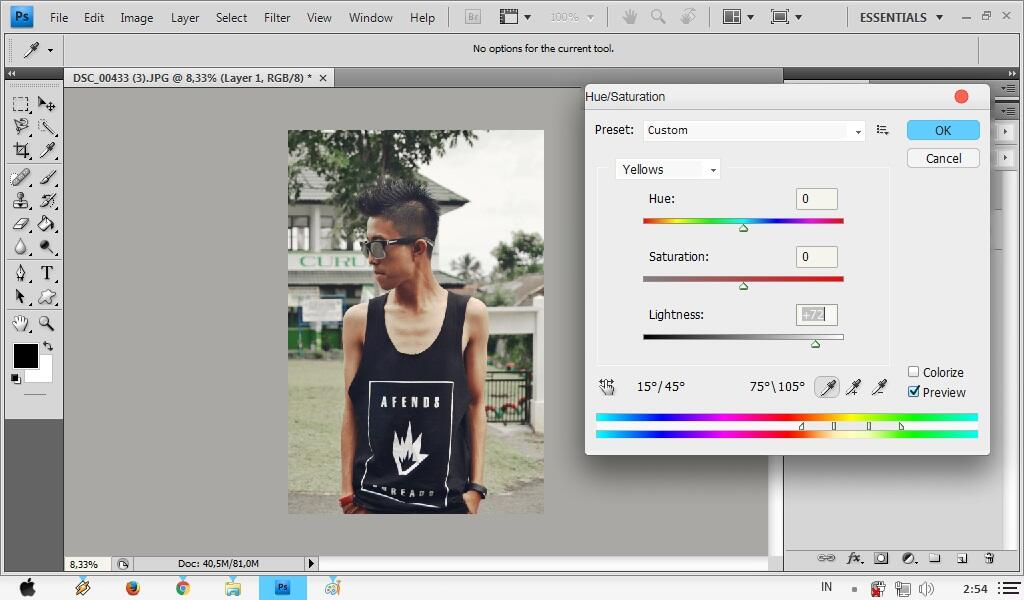The image size is (1024, 600).
Task: Toggle the sample eyedropper button
Action: [x=827, y=387]
